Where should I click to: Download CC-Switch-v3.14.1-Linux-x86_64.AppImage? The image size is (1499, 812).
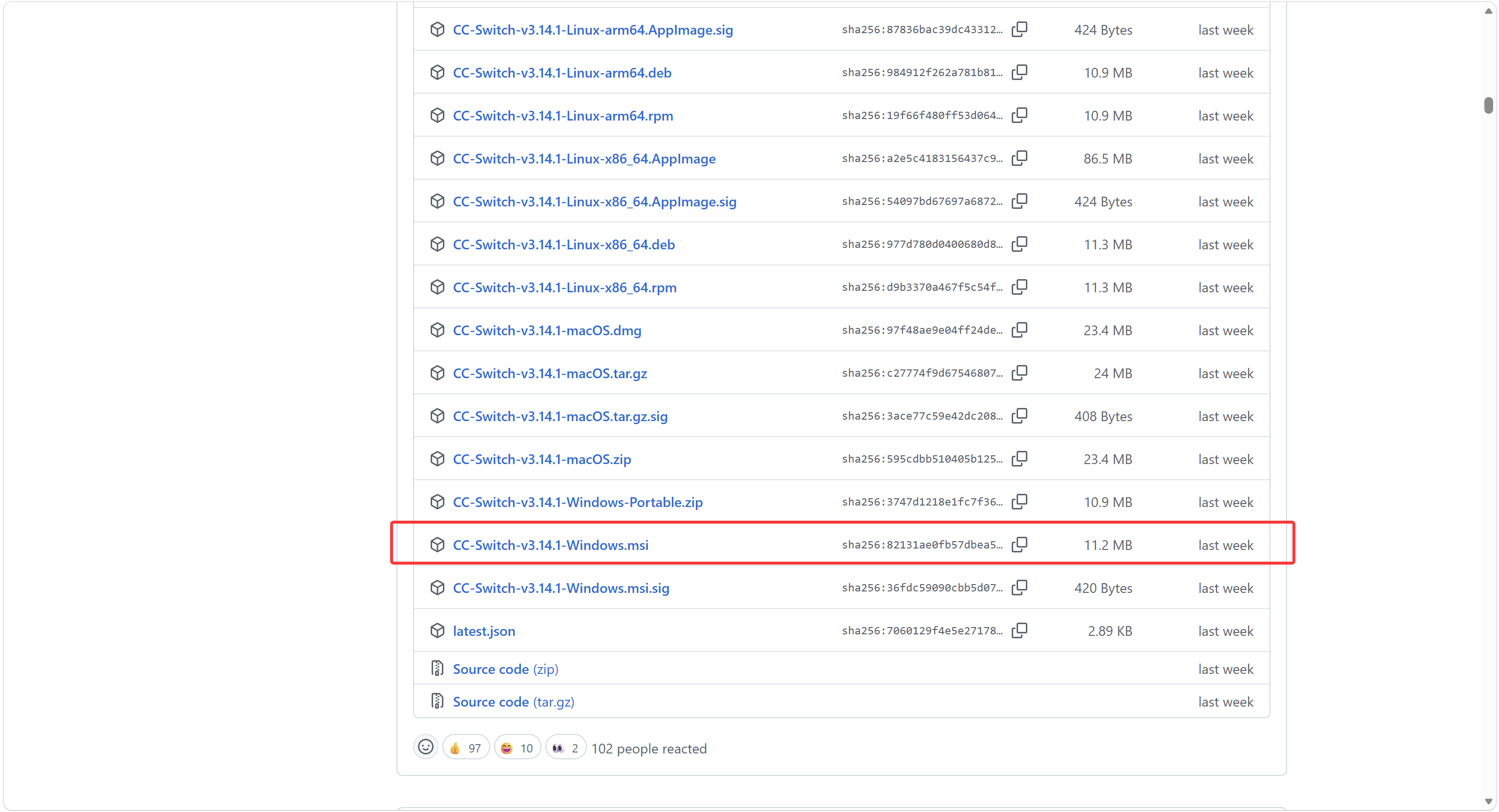tap(584, 160)
